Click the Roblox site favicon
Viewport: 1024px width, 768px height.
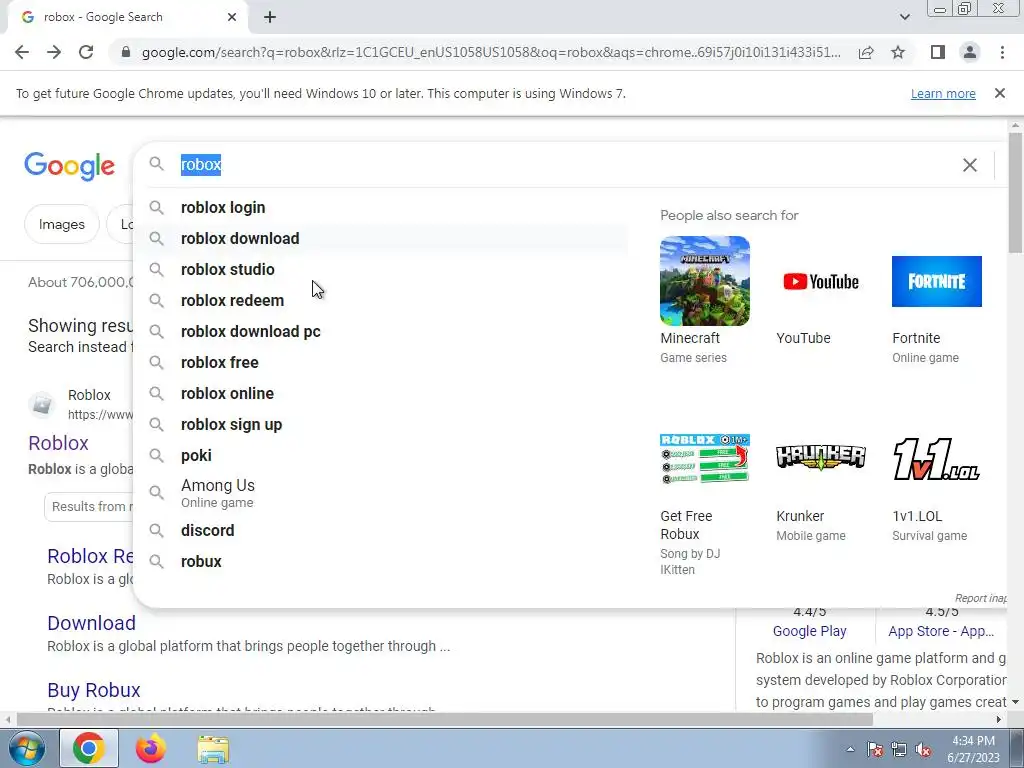click(x=42, y=404)
